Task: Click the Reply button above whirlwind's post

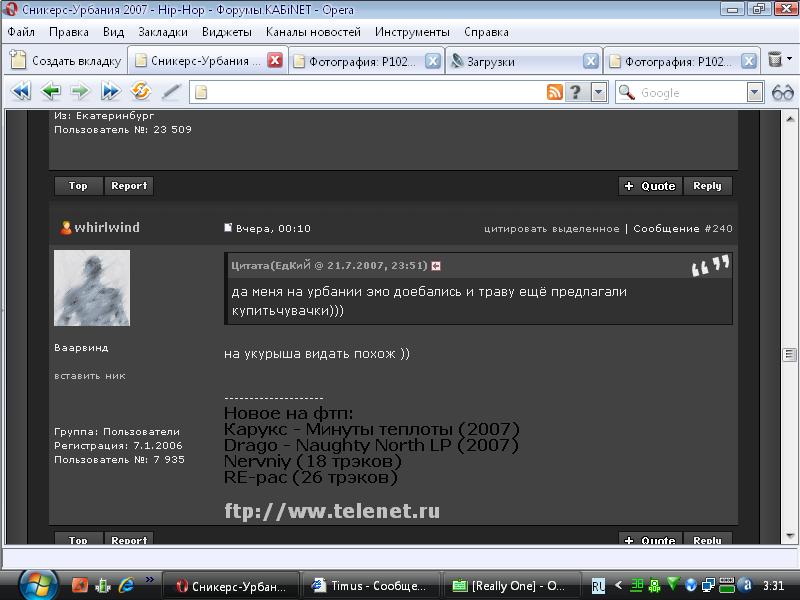Action: click(707, 186)
